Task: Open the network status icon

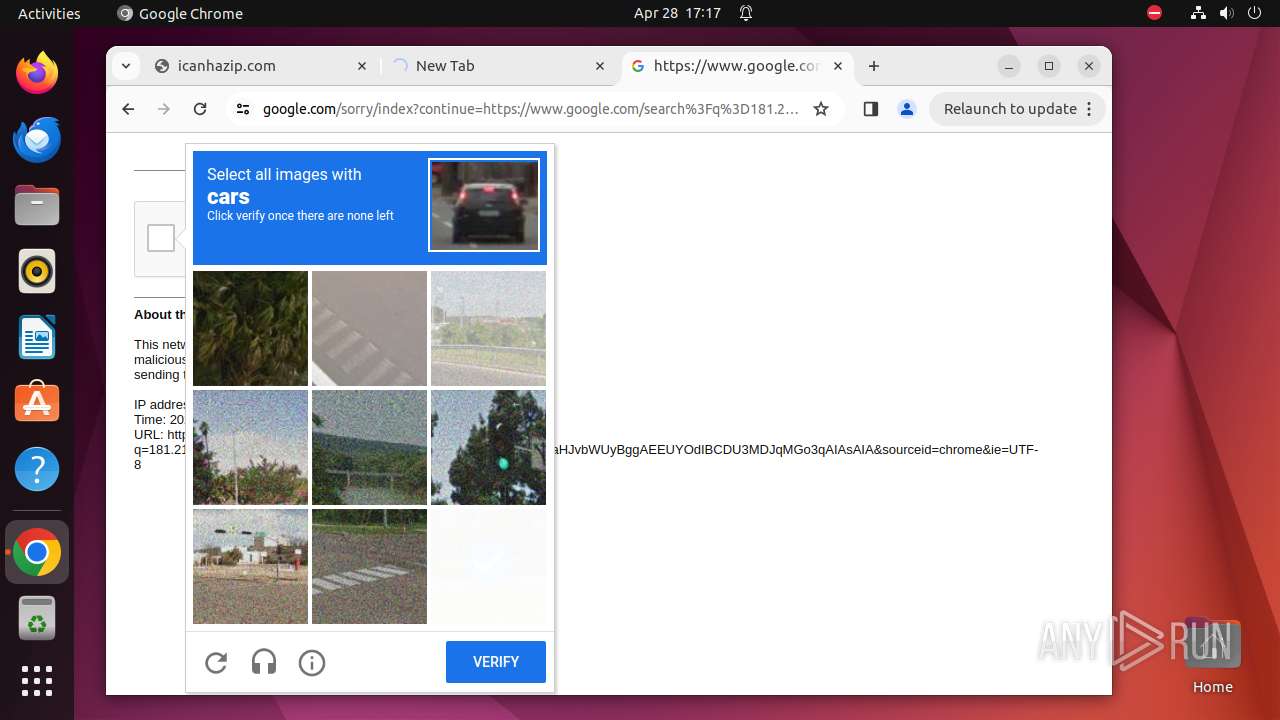Action: coord(1198,13)
